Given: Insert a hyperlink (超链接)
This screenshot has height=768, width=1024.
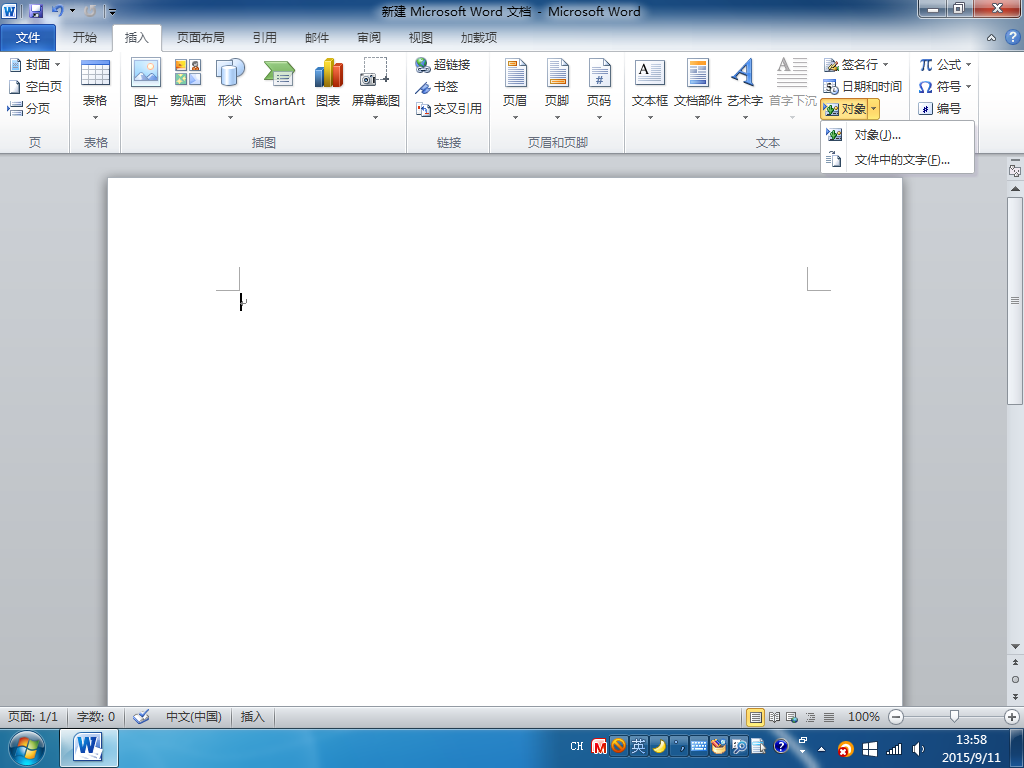Looking at the screenshot, I should [443, 65].
